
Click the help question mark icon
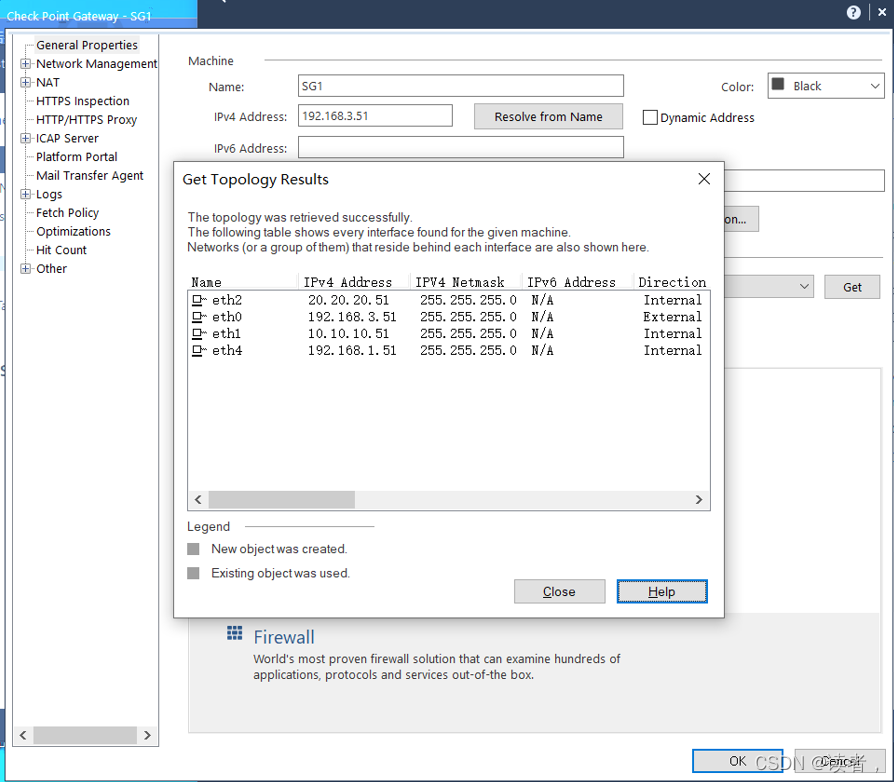[853, 13]
